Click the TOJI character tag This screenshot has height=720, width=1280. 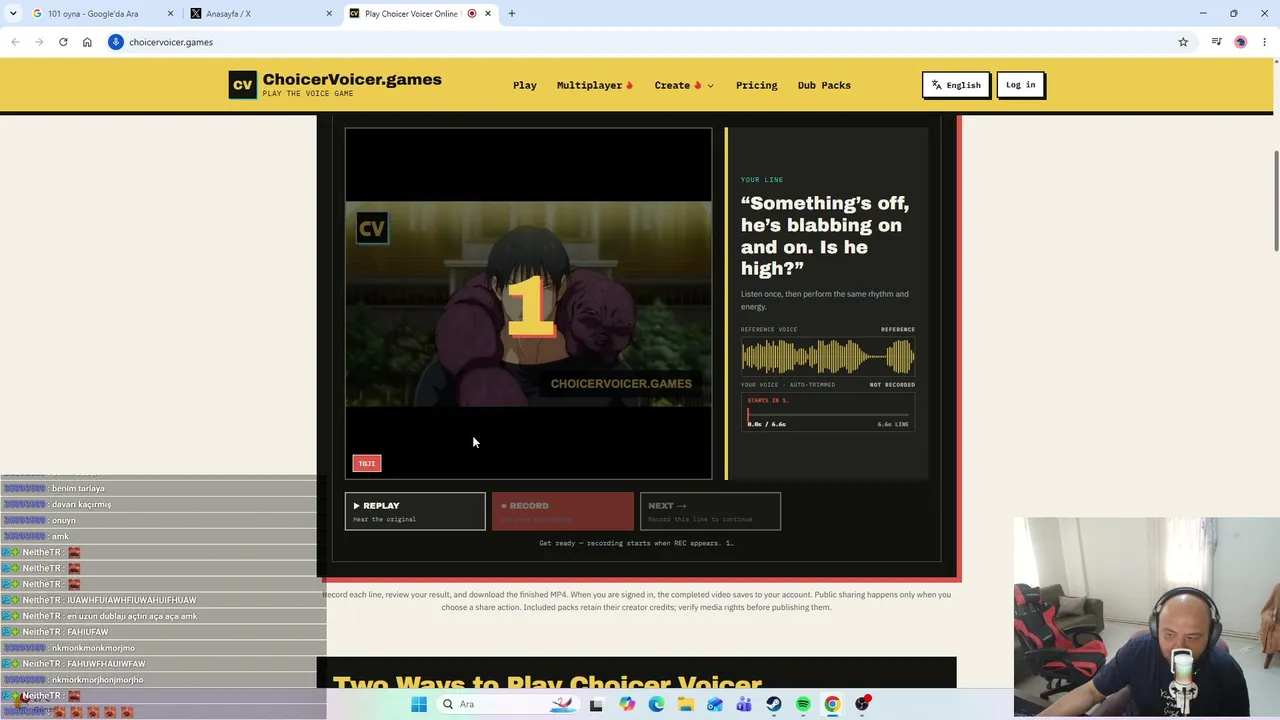click(367, 463)
